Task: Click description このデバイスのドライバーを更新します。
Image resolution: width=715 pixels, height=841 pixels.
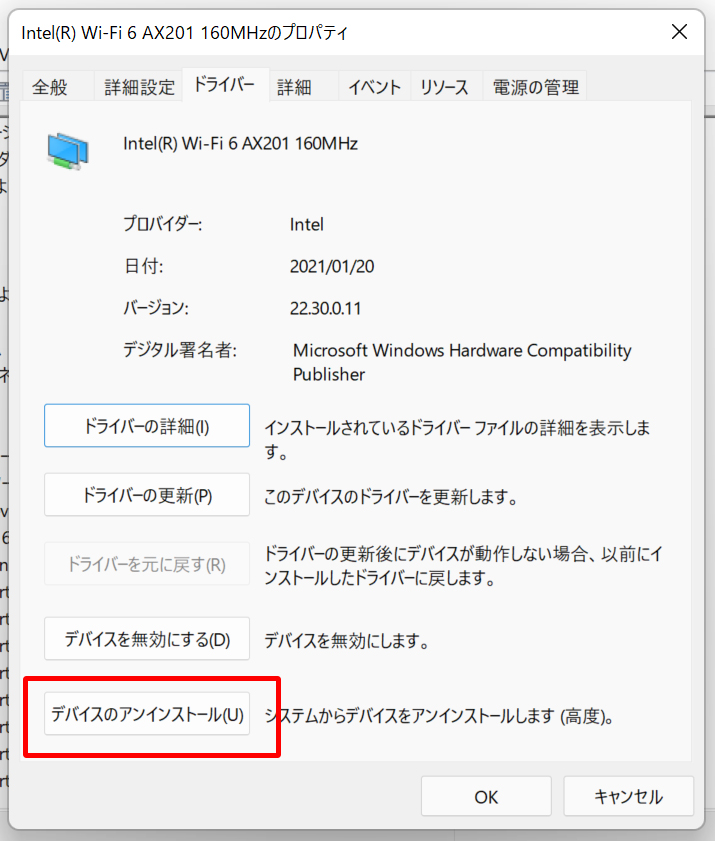Action: [390, 497]
